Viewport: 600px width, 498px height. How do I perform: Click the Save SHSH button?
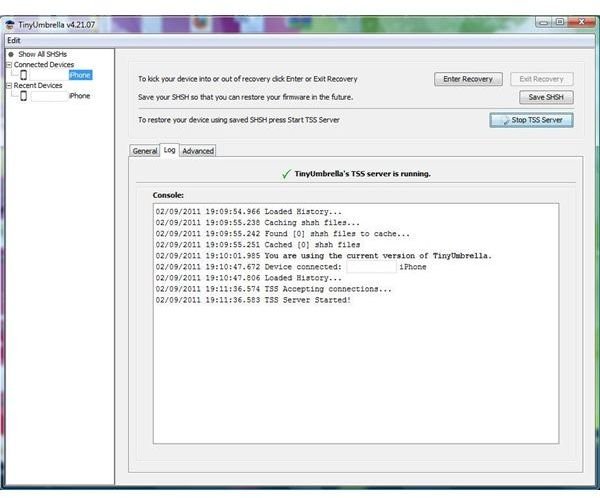546,97
